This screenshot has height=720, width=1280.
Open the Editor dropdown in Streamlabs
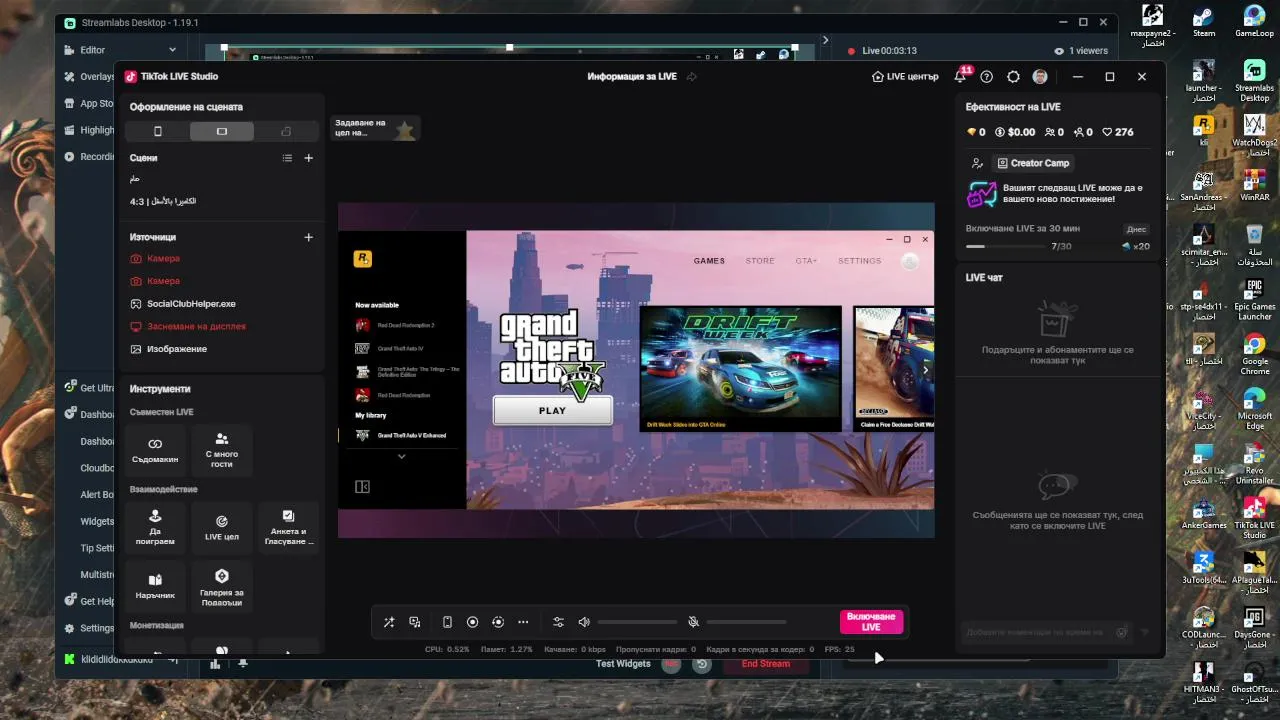120,50
